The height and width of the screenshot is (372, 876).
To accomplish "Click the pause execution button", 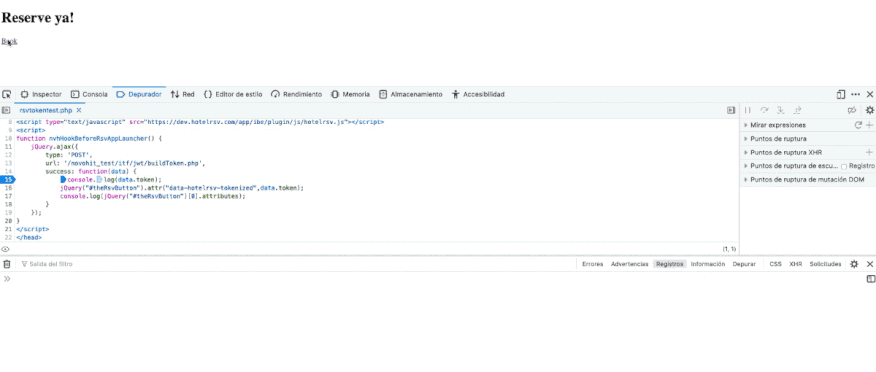I will point(748,111).
